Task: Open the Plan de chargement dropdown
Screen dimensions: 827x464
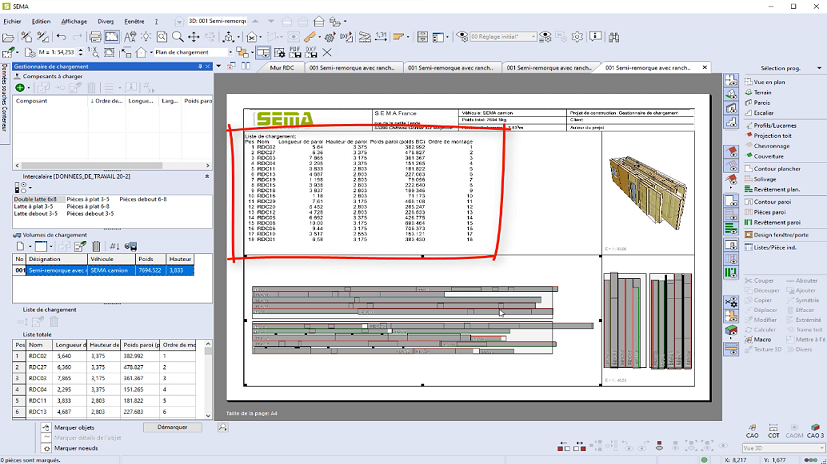Action: [230, 52]
